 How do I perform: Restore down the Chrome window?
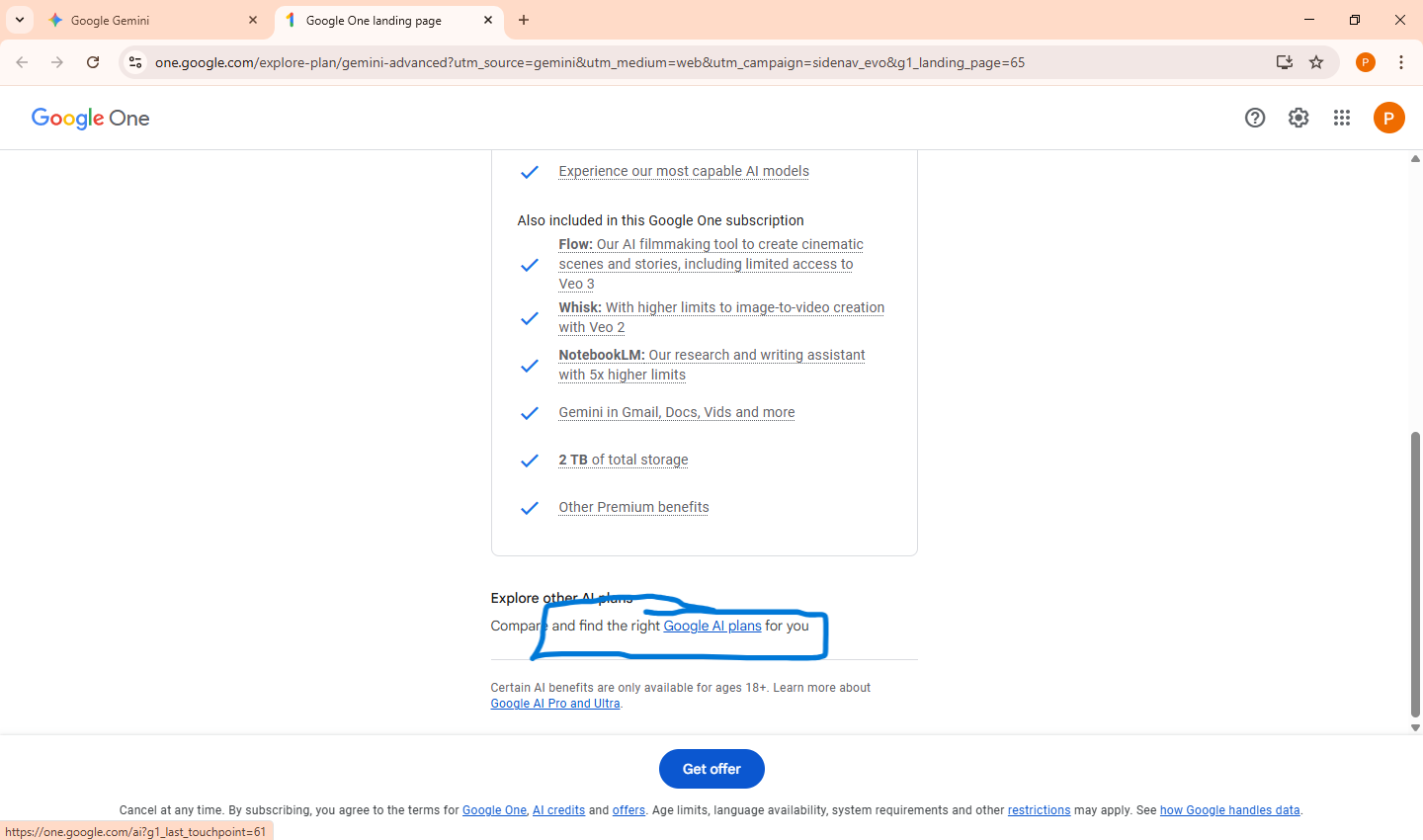click(x=1355, y=20)
